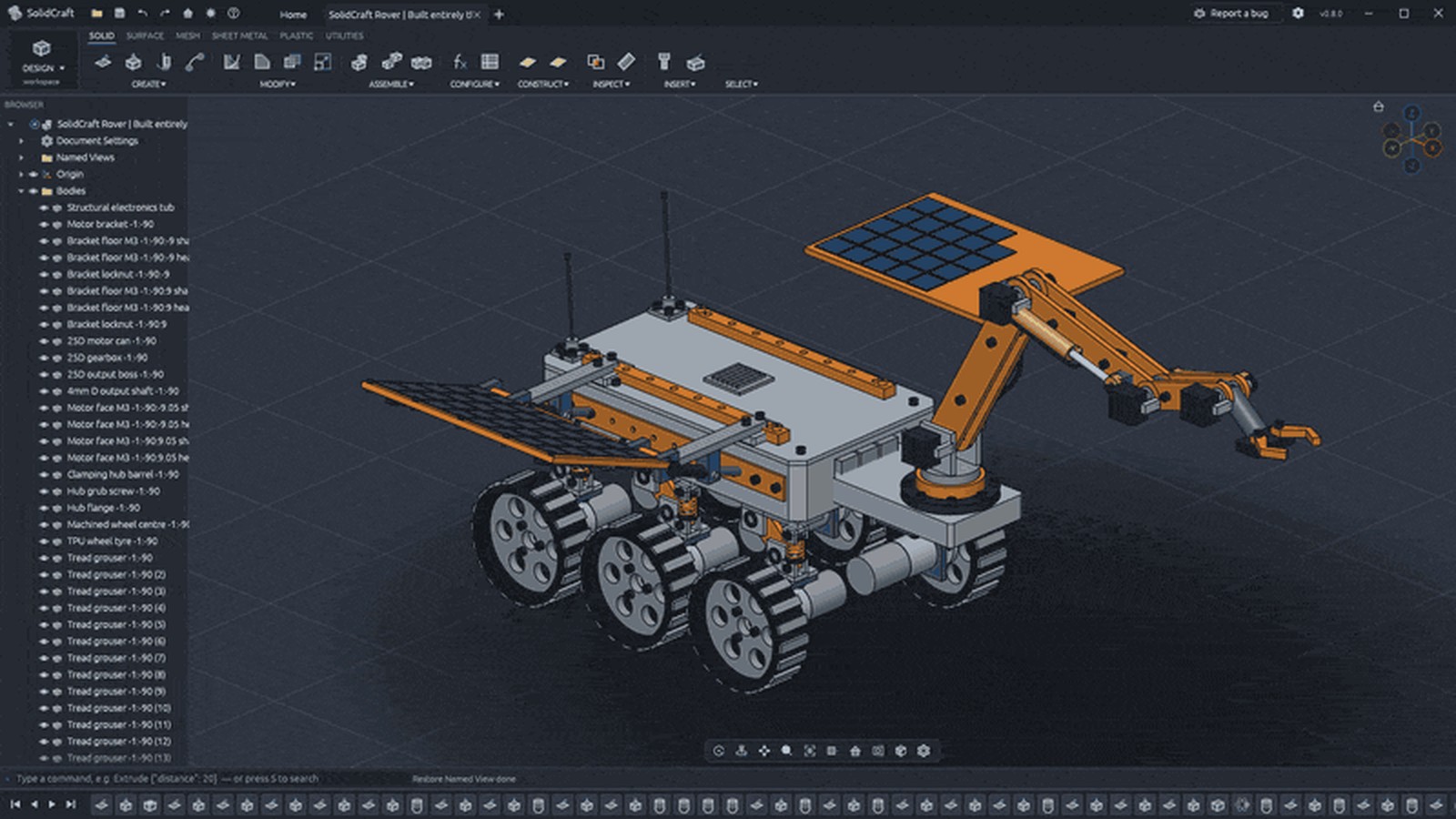The height and width of the screenshot is (819, 1456).
Task: Switch to the SURFACE tab
Action: tap(145, 35)
